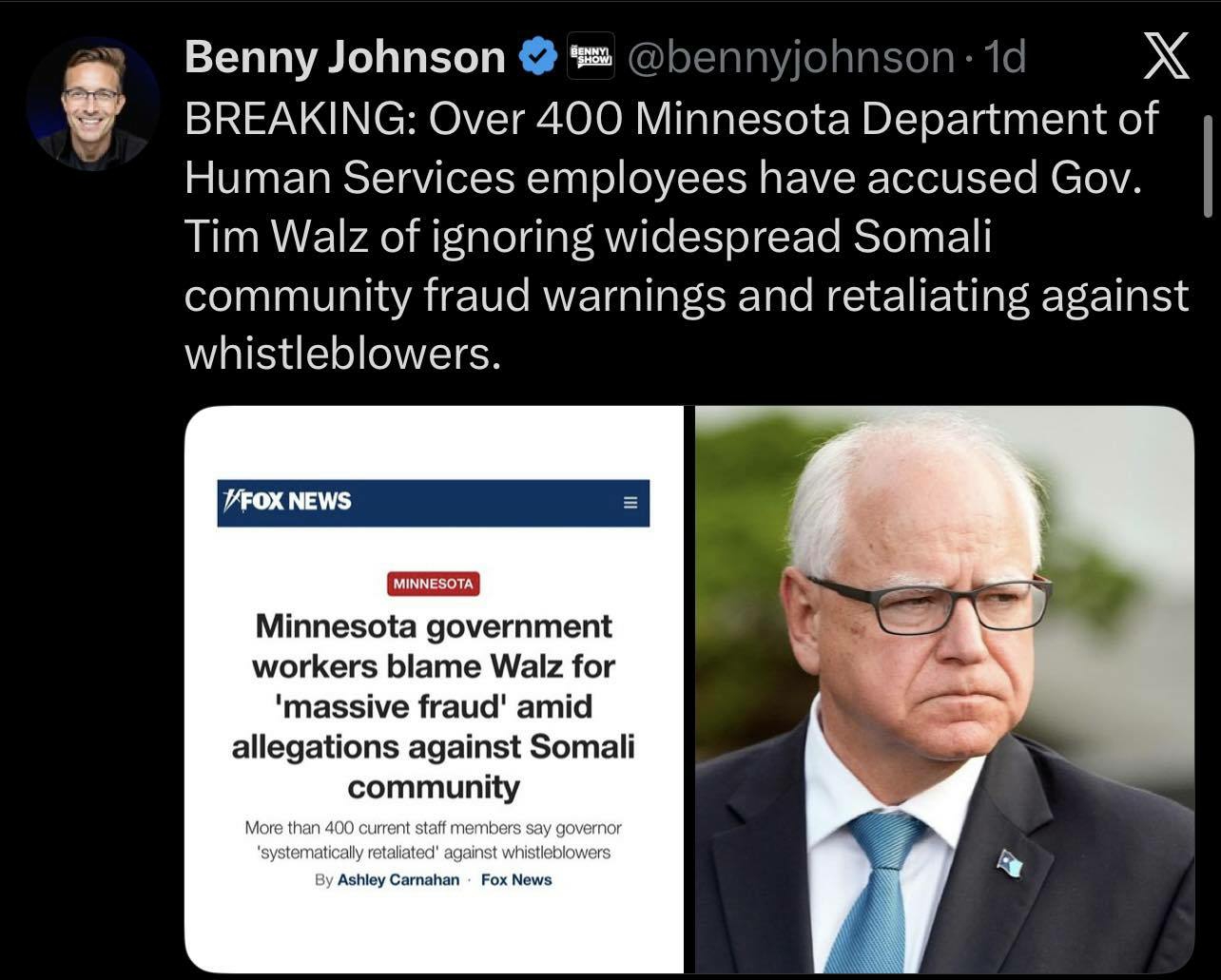
Task: Click the Benny Show affiliation badge
Action: point(591,56)
